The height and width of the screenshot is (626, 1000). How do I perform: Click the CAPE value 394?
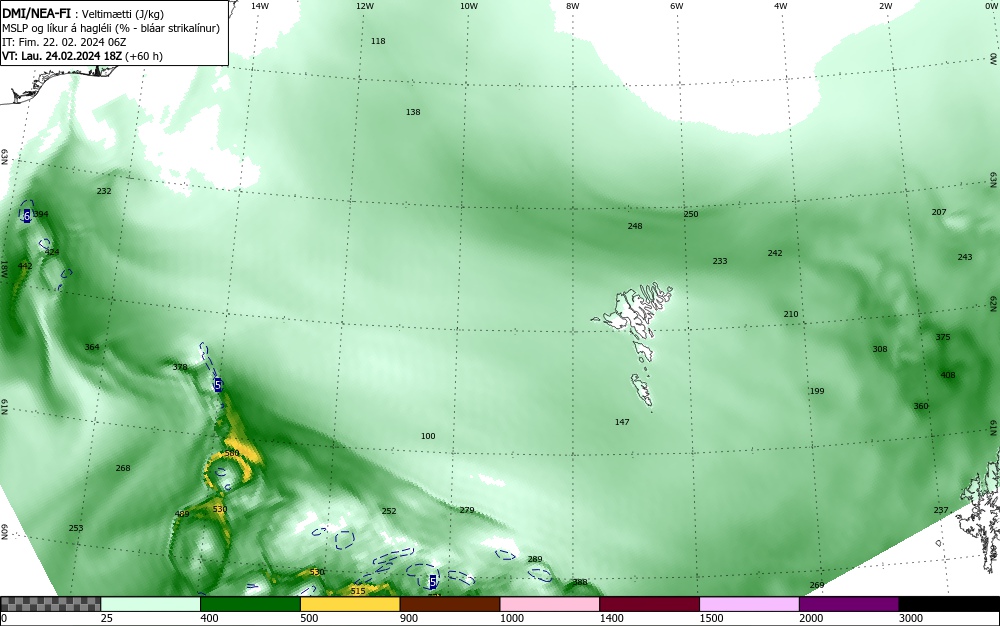click(x=41, y=214)
